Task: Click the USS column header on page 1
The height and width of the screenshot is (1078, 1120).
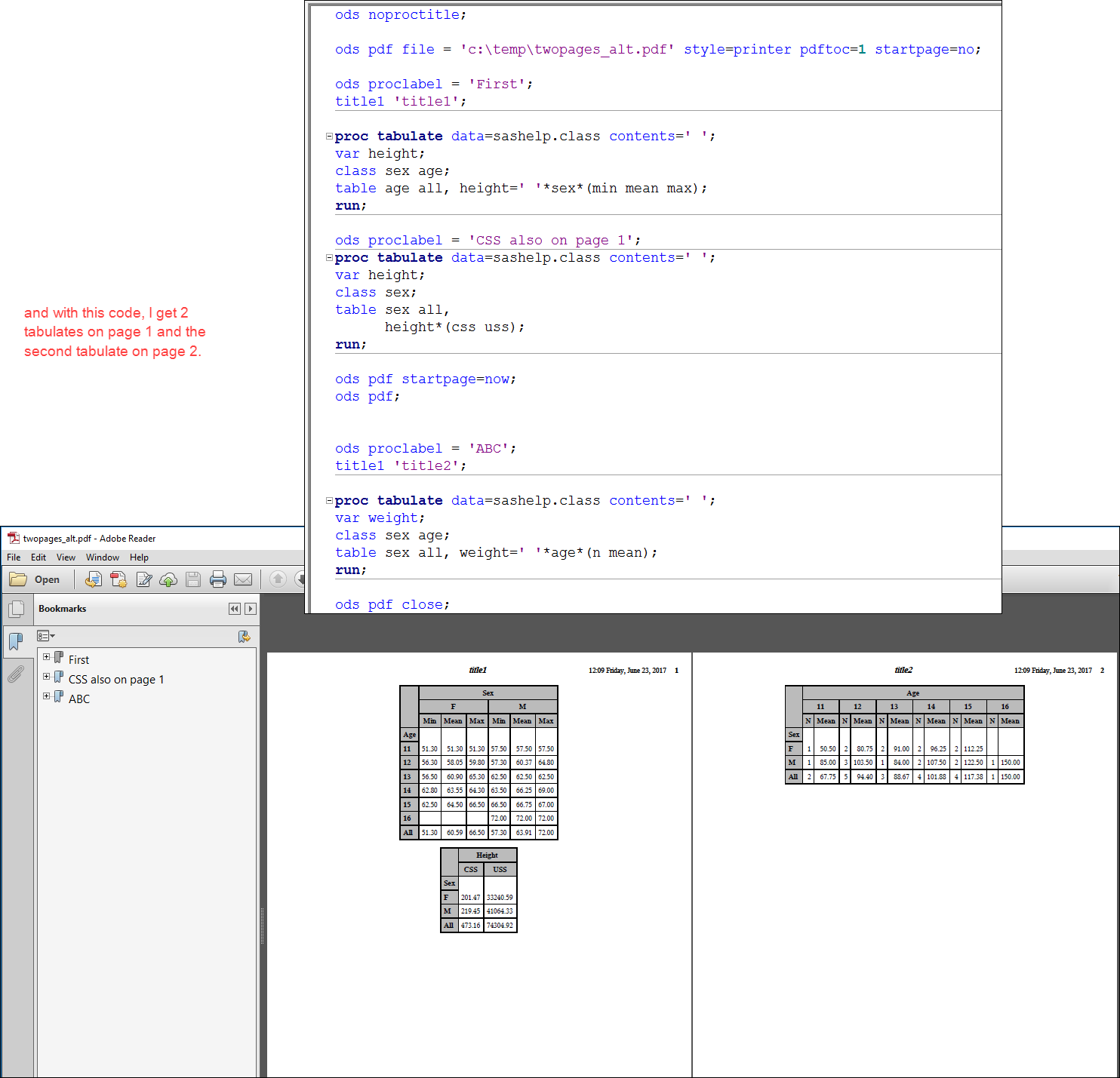Action: (x=500, y=870)
